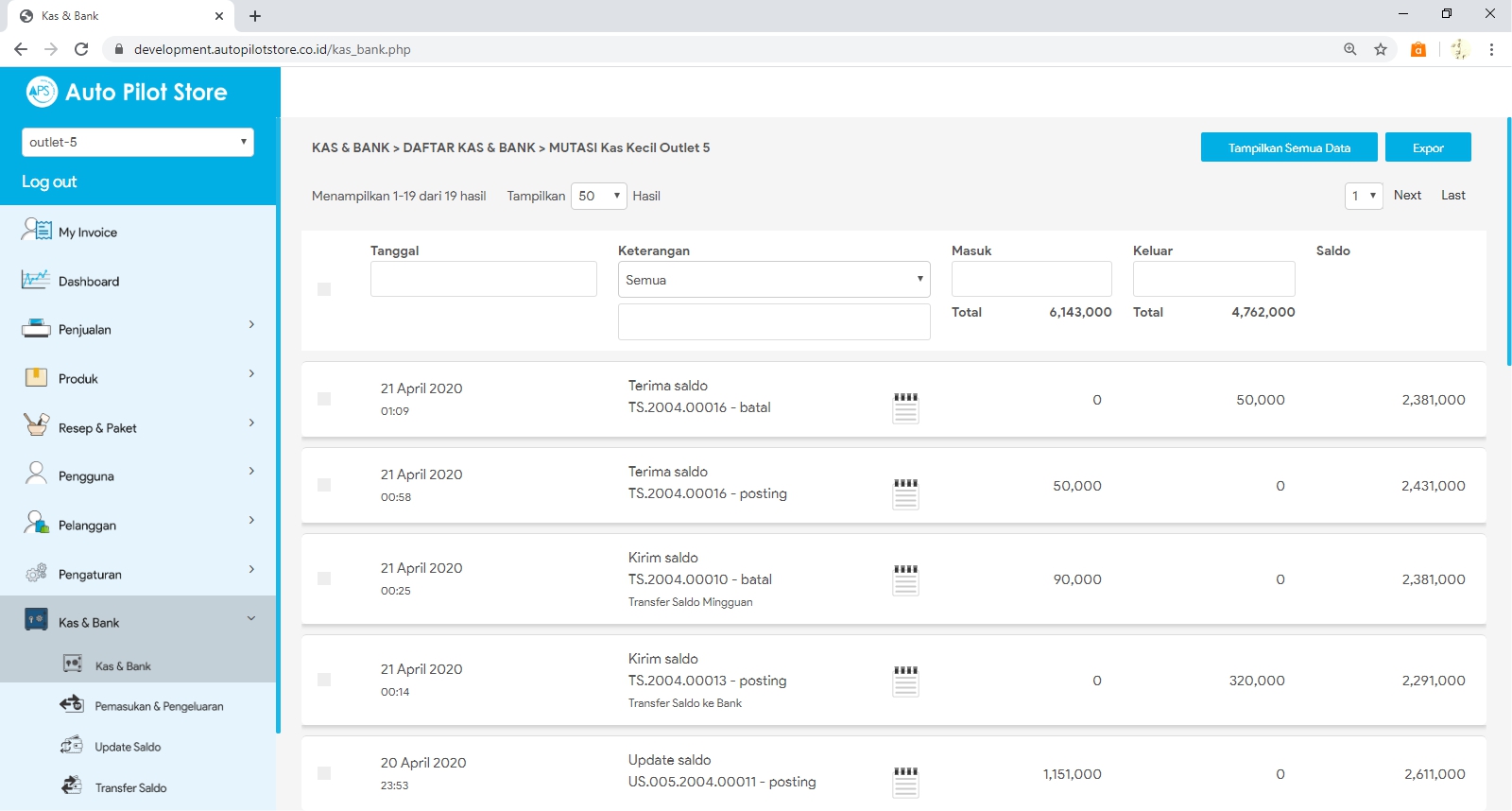This screenshot has width=1512, height=811.
Task: Click the Transfer Saldo sidebar icon
Action: 72,786
